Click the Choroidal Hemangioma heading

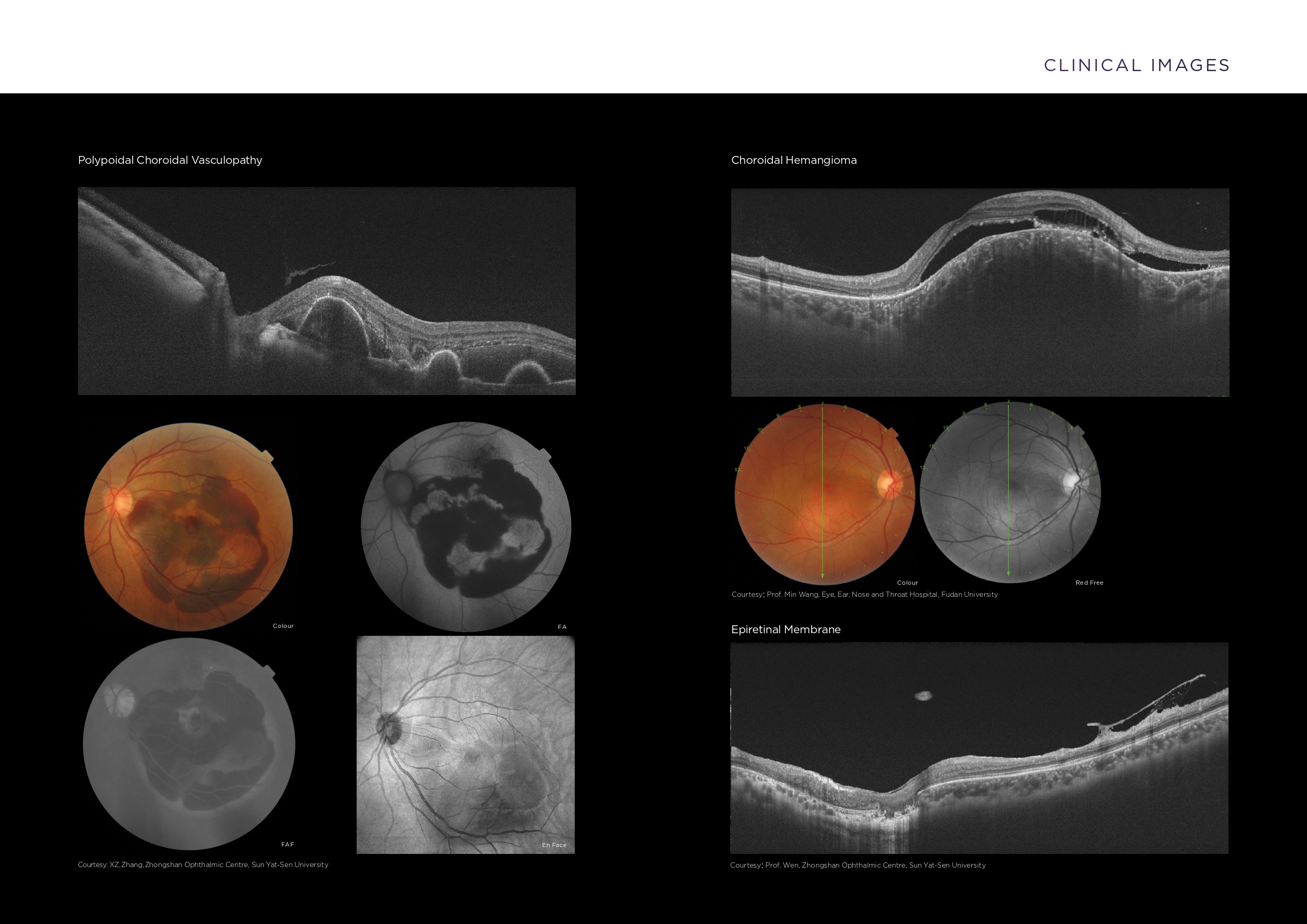pyautogui.click(x=793, y=160)
